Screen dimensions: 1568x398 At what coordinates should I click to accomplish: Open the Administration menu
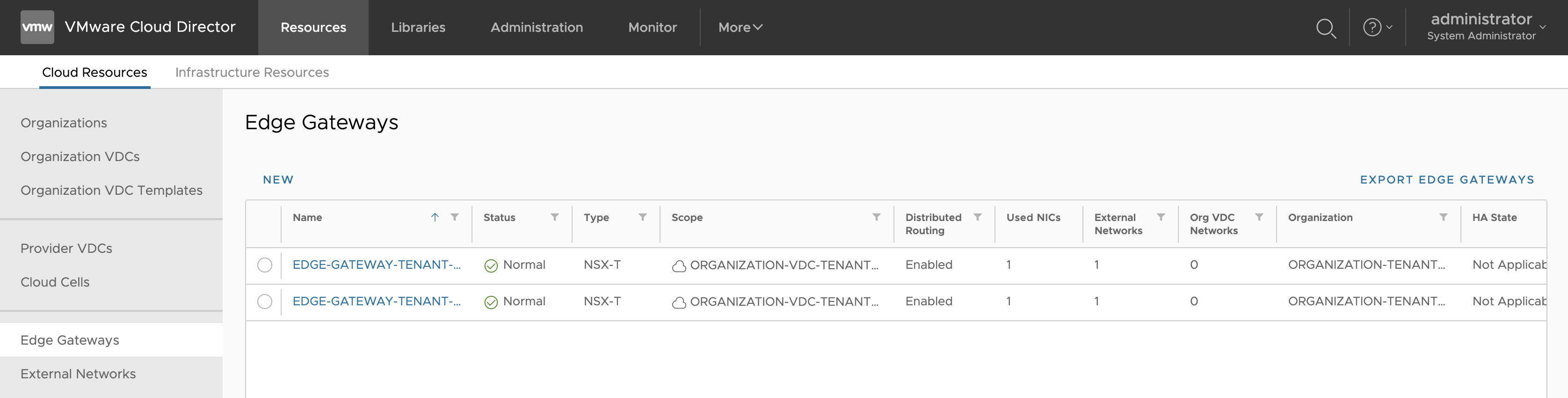(536, 28)
